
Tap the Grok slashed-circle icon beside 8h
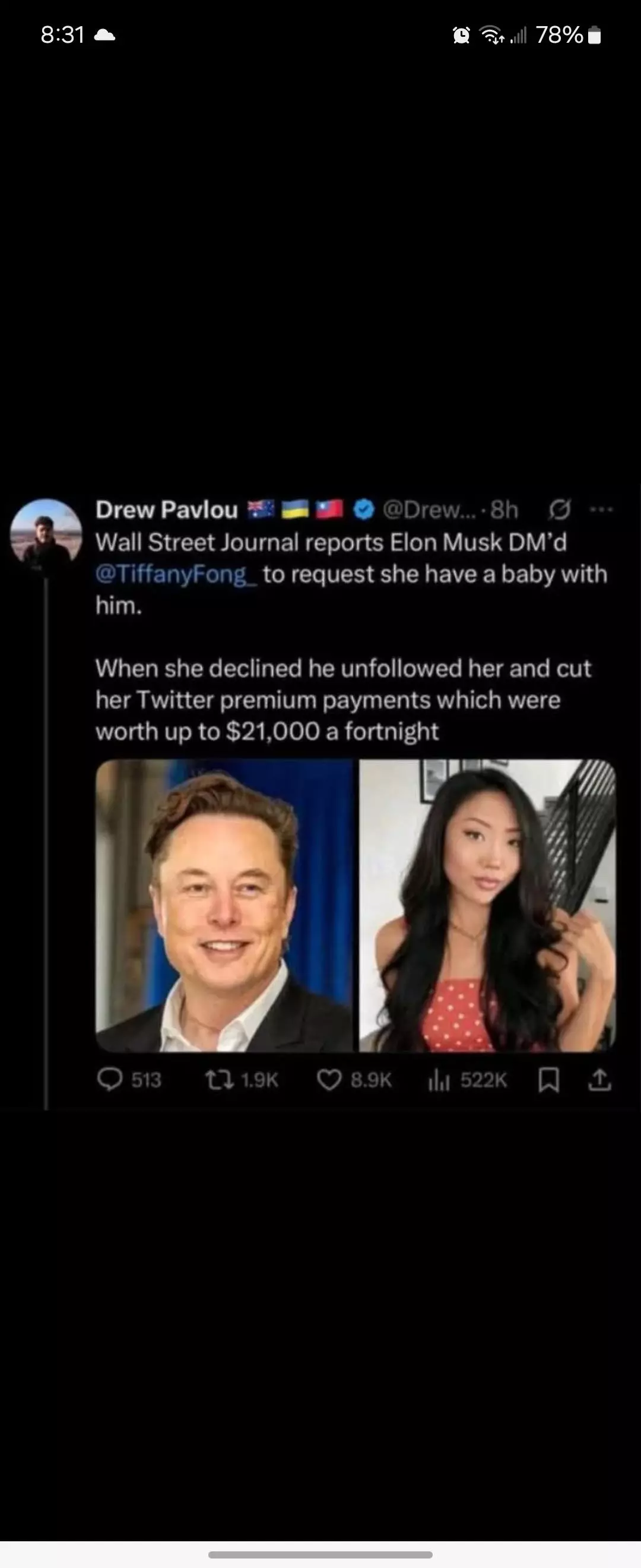point(560,510)
